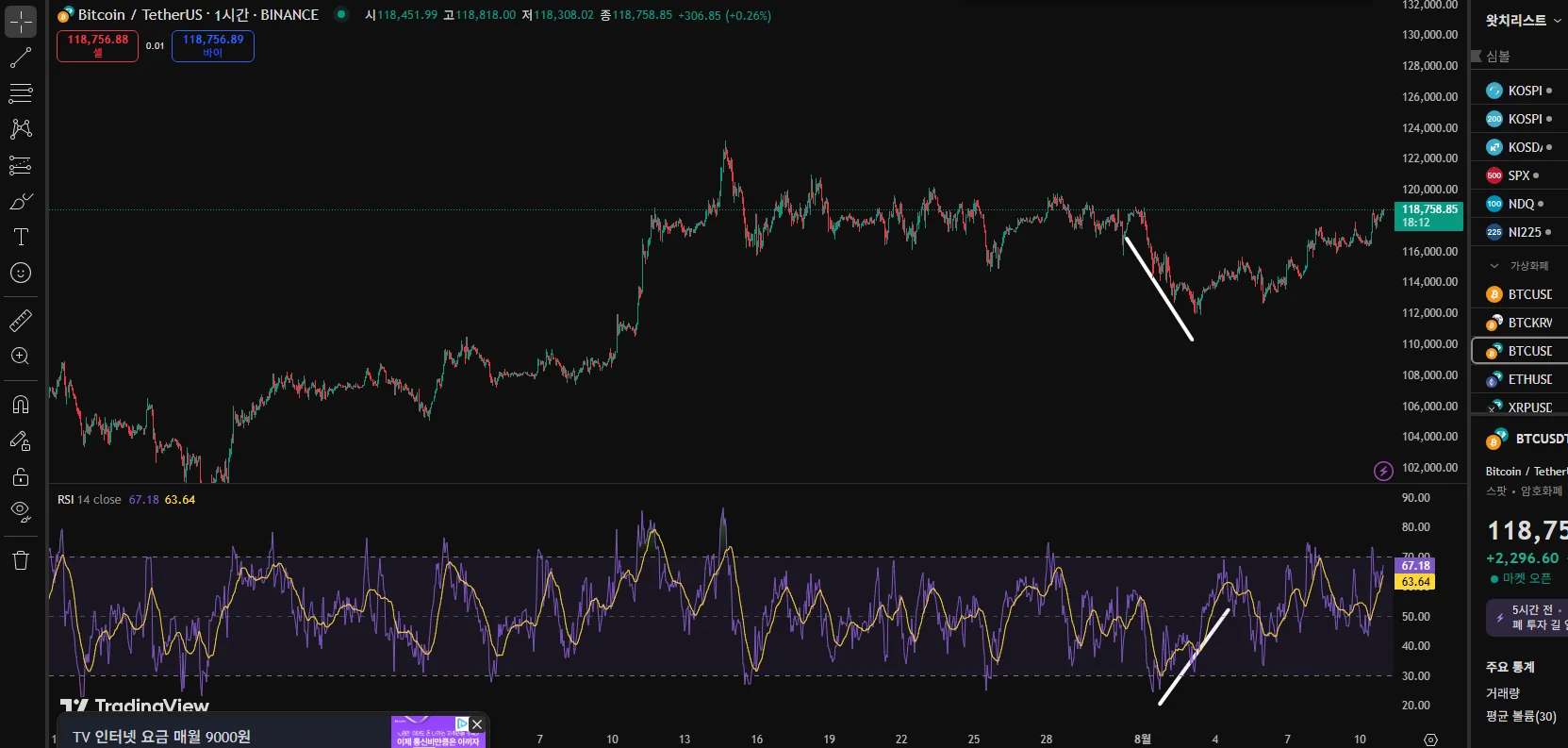Click the 평균 볼륨(30) statistic label
This screenshot has height=748, width=1568.
coord(1521,717)
